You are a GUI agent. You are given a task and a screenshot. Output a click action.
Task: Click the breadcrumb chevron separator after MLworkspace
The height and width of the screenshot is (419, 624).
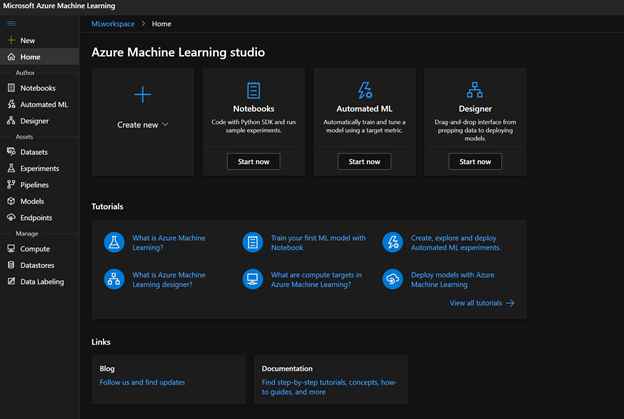coord(143,23)
